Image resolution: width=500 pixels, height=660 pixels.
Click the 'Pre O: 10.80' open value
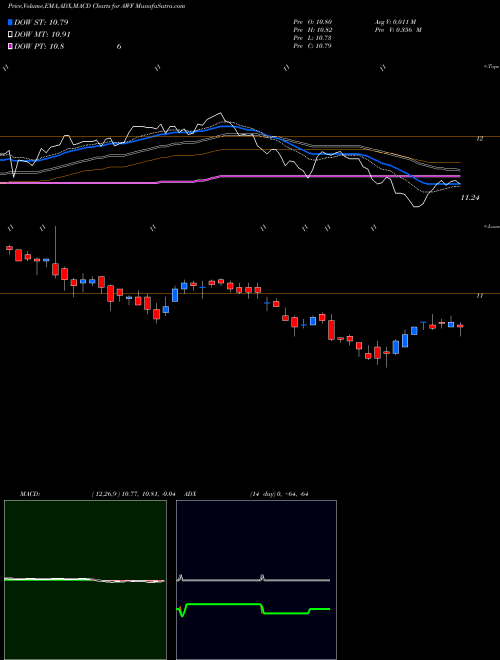point(313,22)
